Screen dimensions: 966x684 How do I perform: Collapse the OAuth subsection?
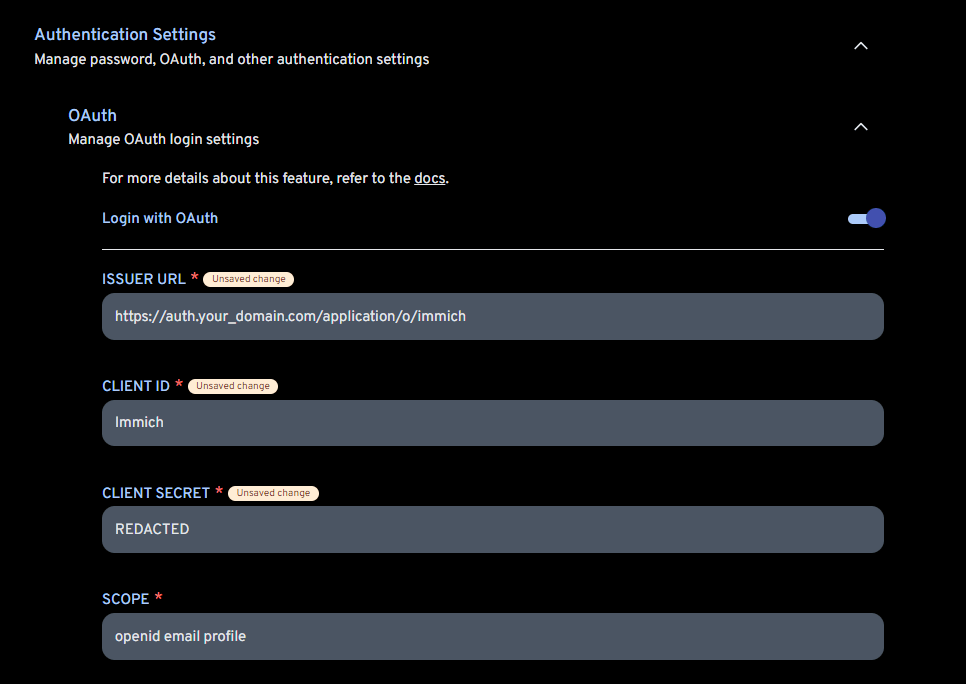pos(860,127)
